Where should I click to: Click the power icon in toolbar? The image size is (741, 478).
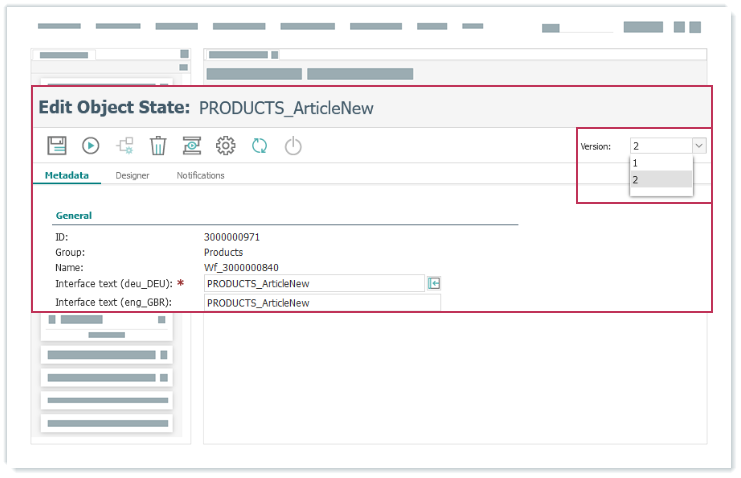pos(293,146)
